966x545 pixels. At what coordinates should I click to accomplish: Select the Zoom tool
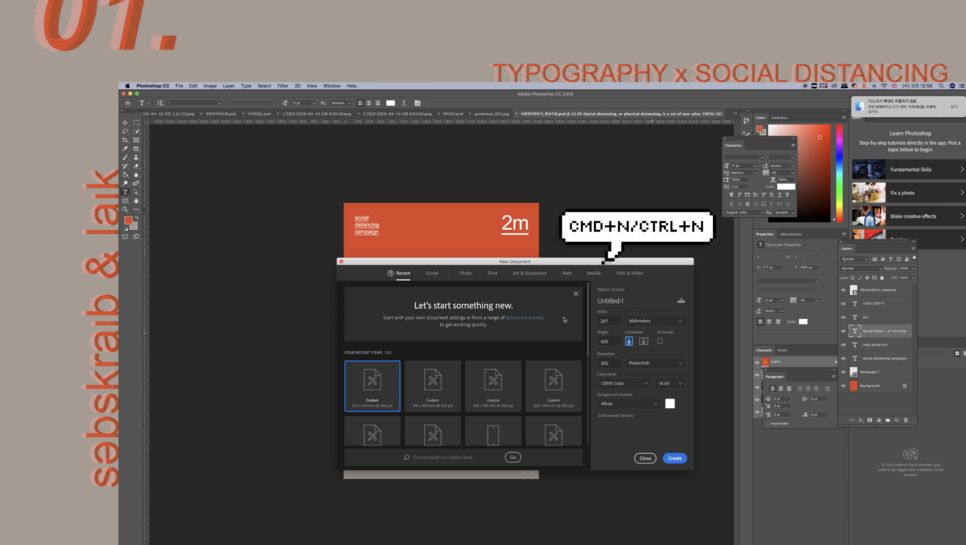[x=125, y=209]
